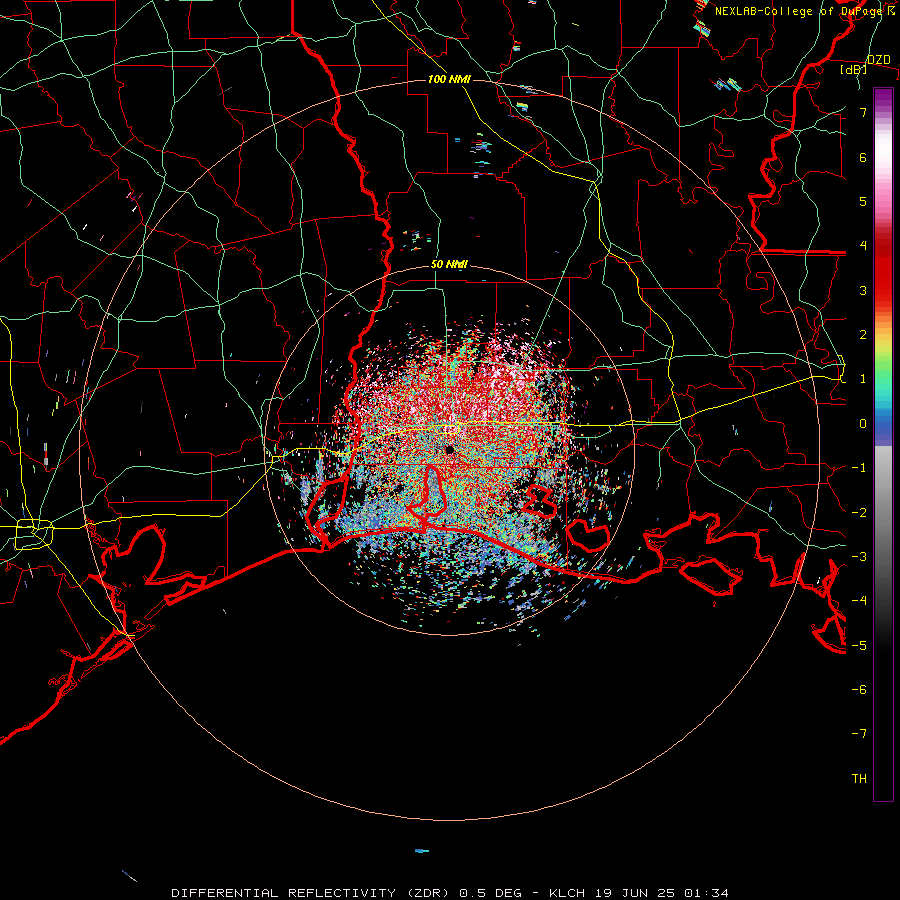Click the 100 NMI range ring label
900x900 pixels.
449,79
